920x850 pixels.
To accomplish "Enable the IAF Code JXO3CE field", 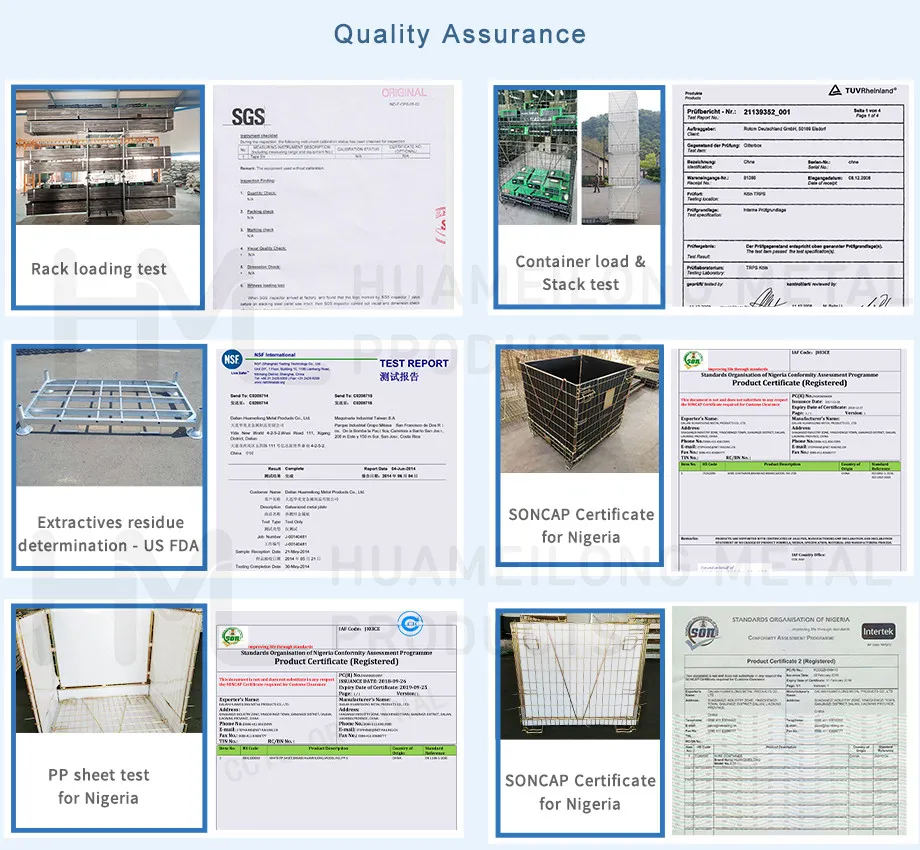I will (811, 351).
